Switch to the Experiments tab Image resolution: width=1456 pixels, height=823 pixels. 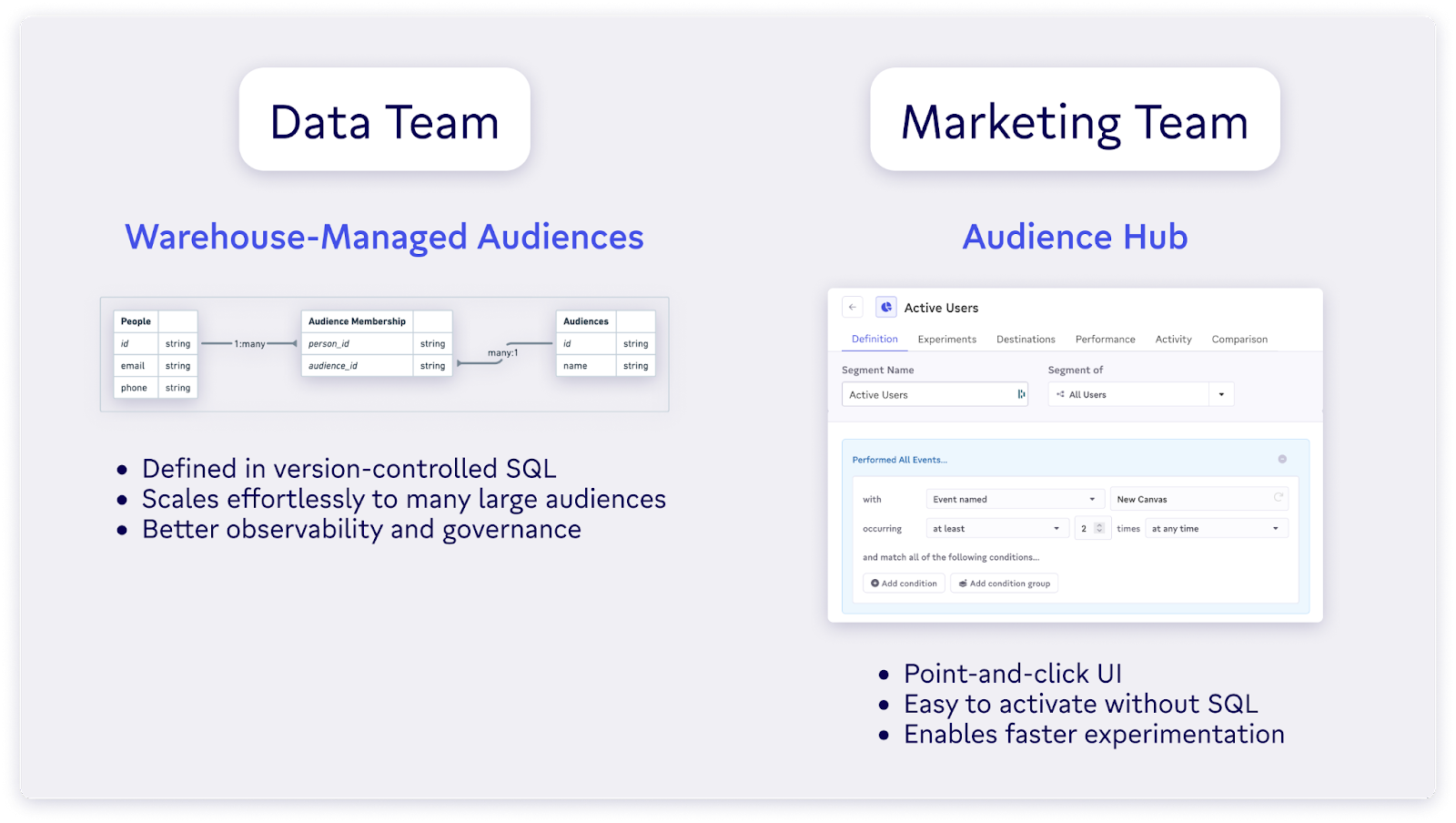point(946,340)
